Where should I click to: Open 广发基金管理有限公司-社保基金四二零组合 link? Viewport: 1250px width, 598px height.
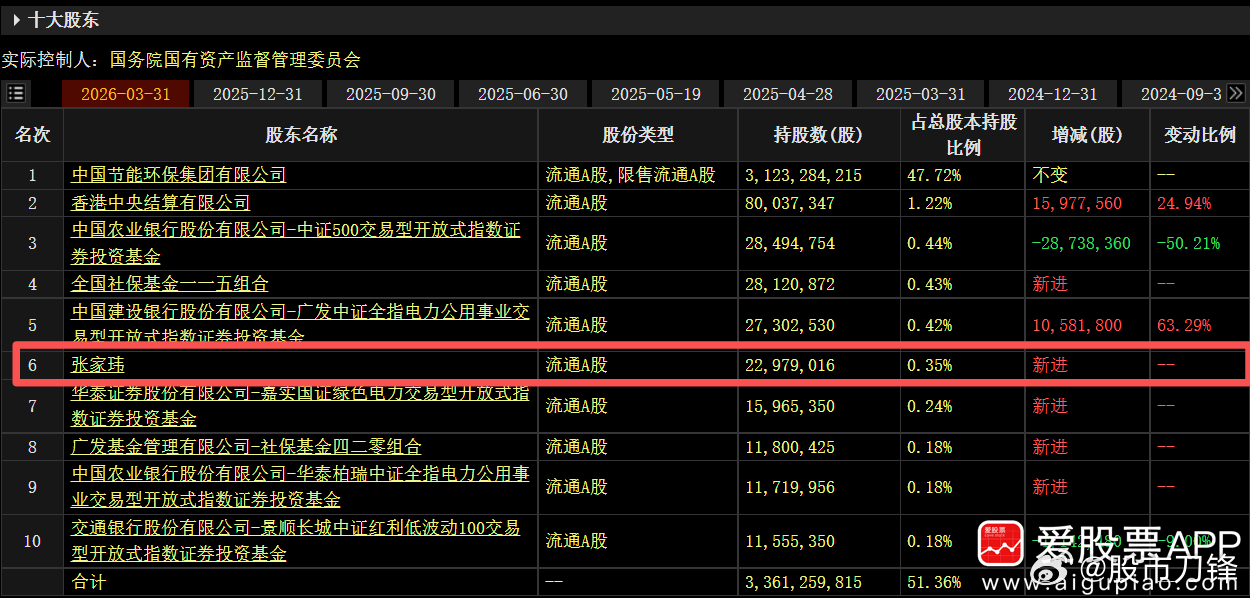246,447
